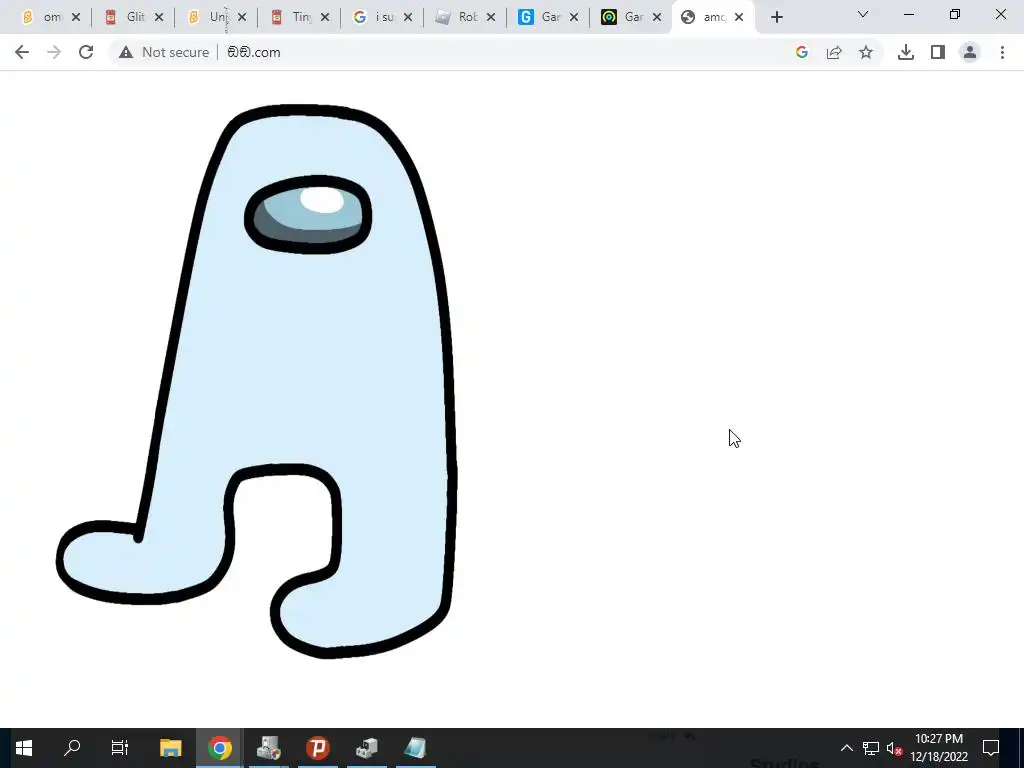Open the gray blocks taskbar app

pos(366,748)
